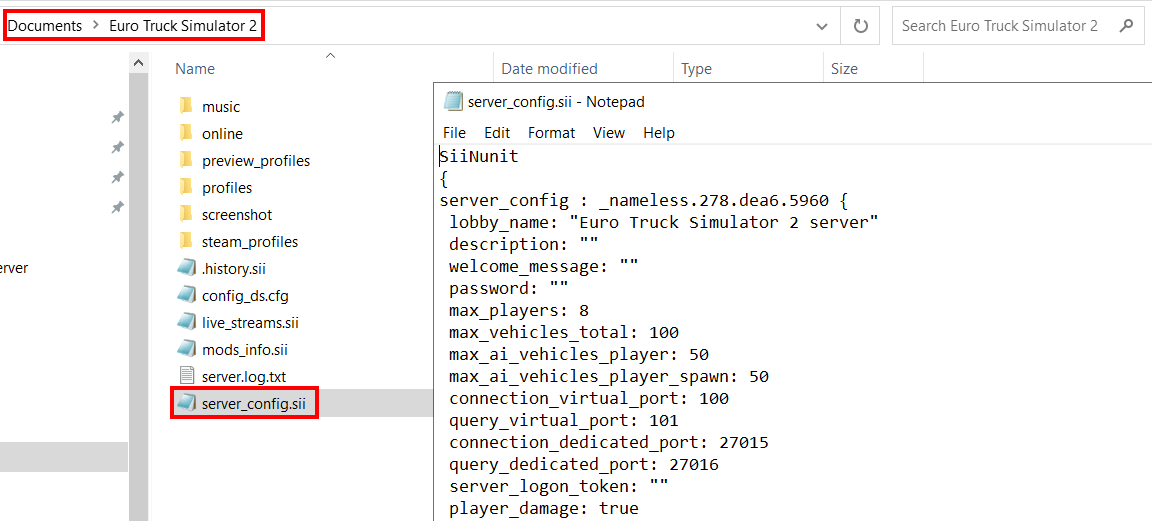The image size is (1152, 521).
Task: Refresh the Euro Truck Simulator 2 folder
Action: [860, 26]
